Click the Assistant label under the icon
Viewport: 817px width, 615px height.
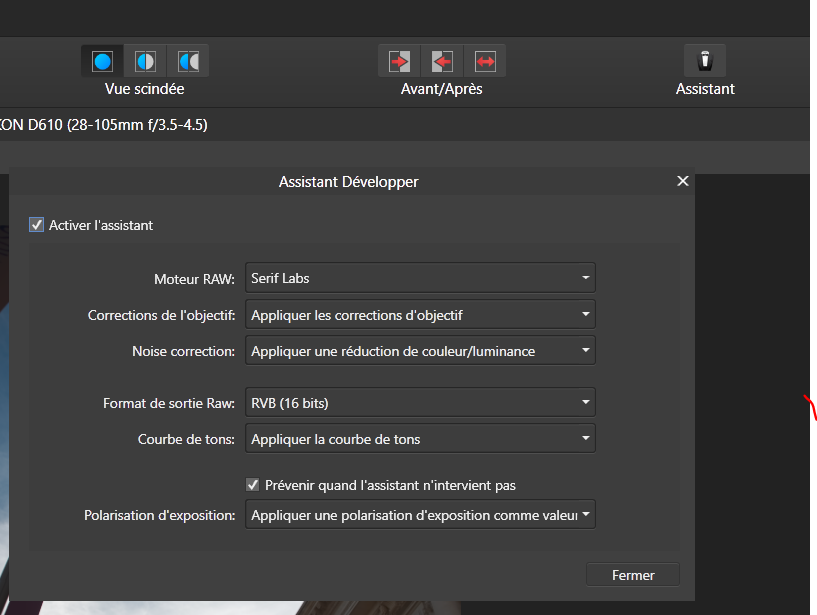pos(705,89)
